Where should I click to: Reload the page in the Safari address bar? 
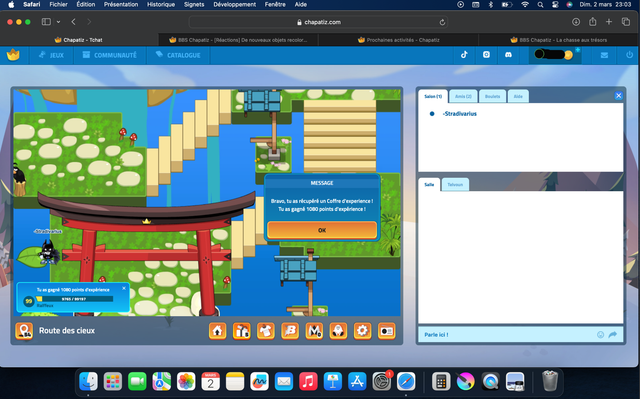(442, 22)
